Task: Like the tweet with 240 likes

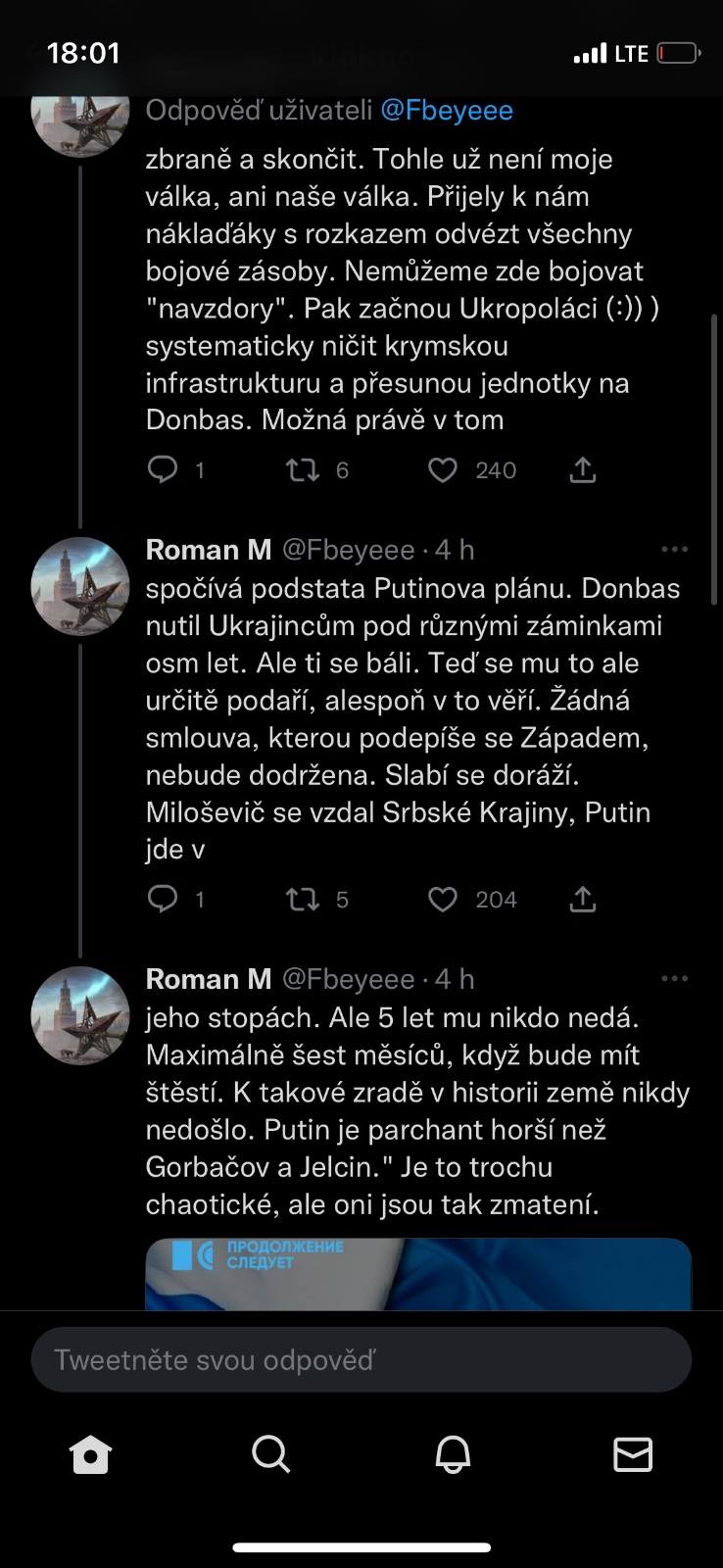Action: pos(443,470)
